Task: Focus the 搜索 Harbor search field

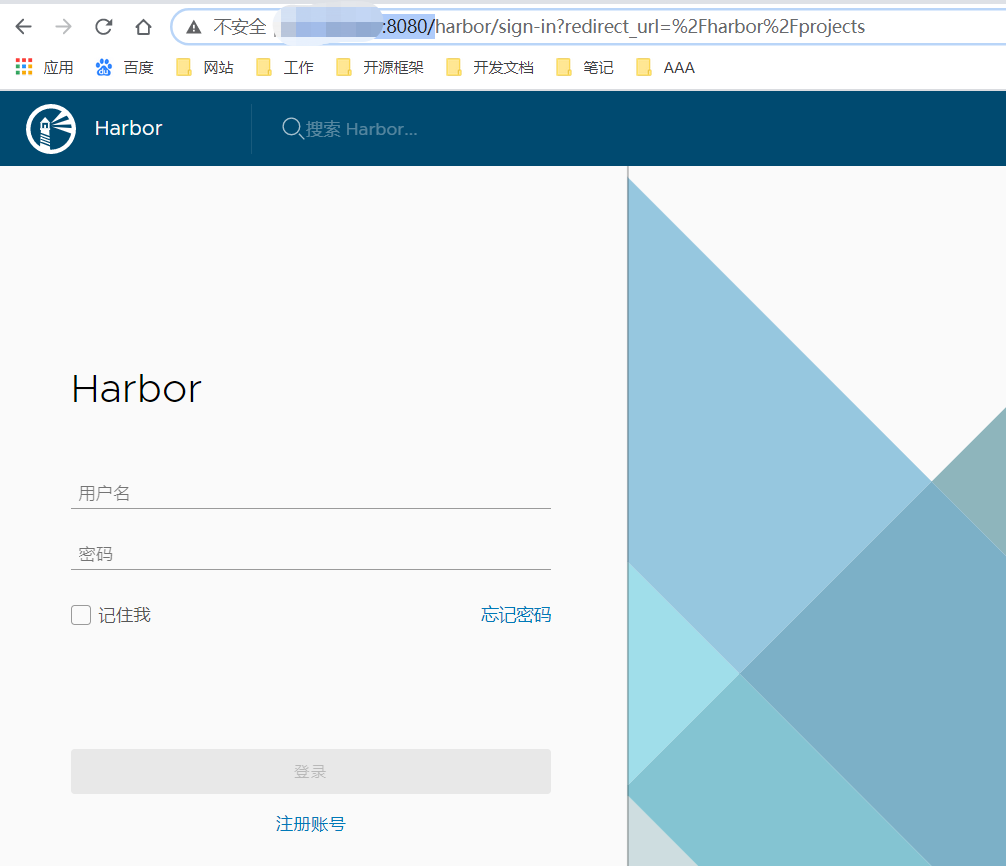Action: coord(361,129)
